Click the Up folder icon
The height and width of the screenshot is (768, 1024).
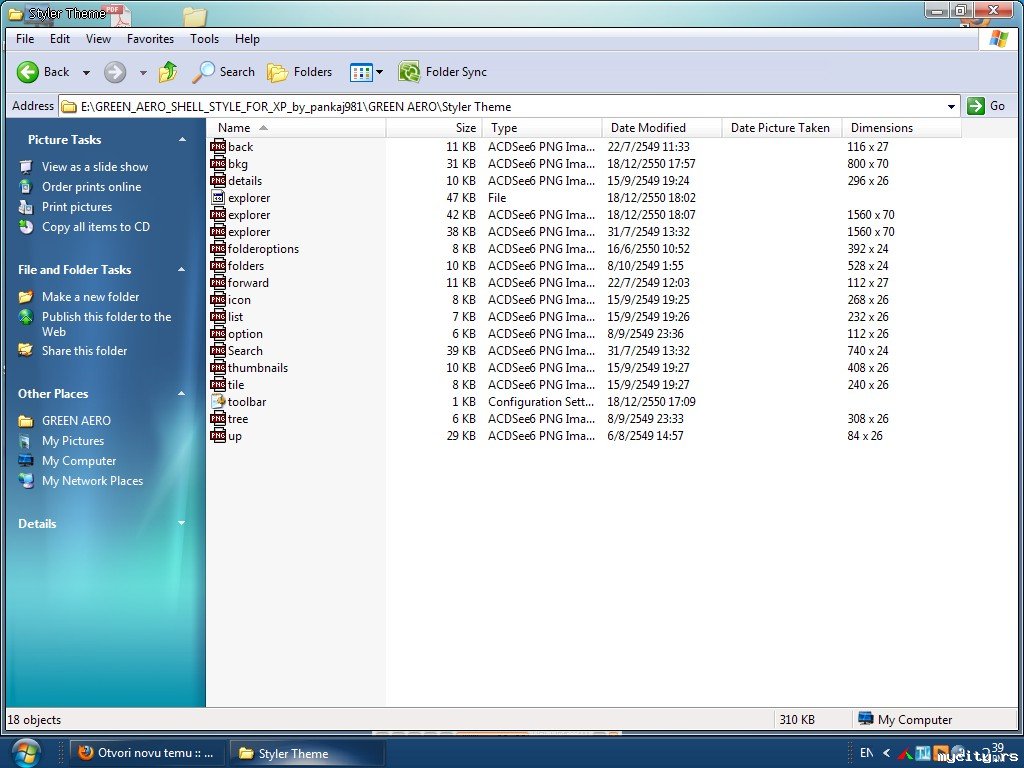[x=168, y=72]
